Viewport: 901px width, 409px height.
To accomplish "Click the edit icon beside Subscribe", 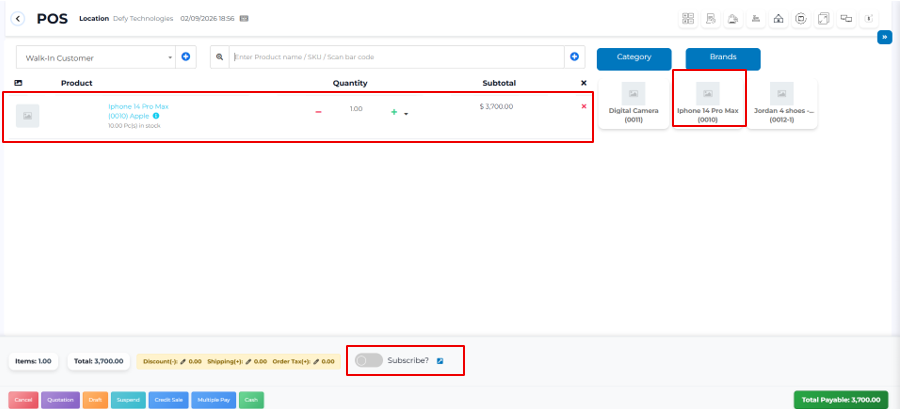I will (440, 360).
